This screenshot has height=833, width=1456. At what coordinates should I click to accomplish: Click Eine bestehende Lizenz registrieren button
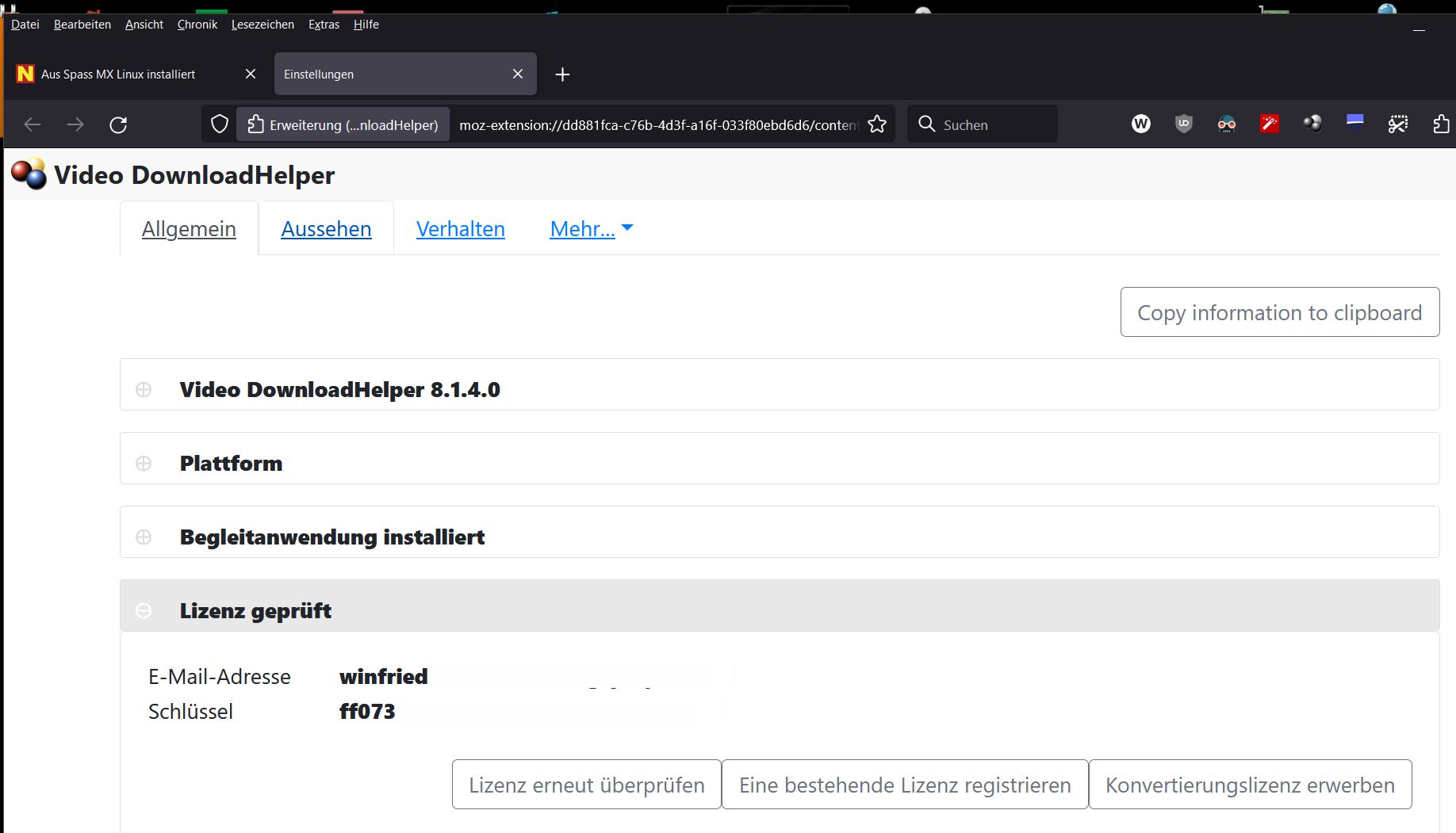(x=905, y=785)
